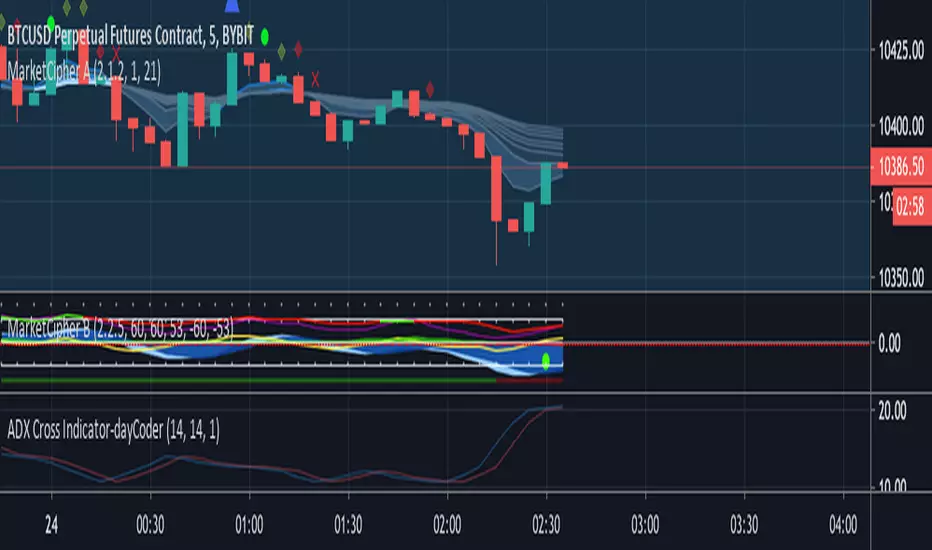Select the ADX Cross Indicator-dayCoder legend

(114, 429)
